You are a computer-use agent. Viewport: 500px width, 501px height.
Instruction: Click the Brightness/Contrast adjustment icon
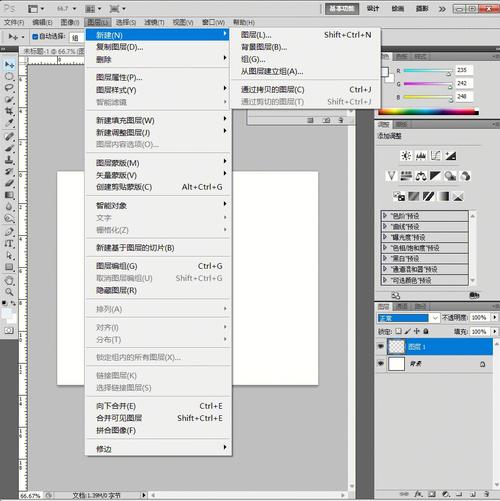point(406,156)
